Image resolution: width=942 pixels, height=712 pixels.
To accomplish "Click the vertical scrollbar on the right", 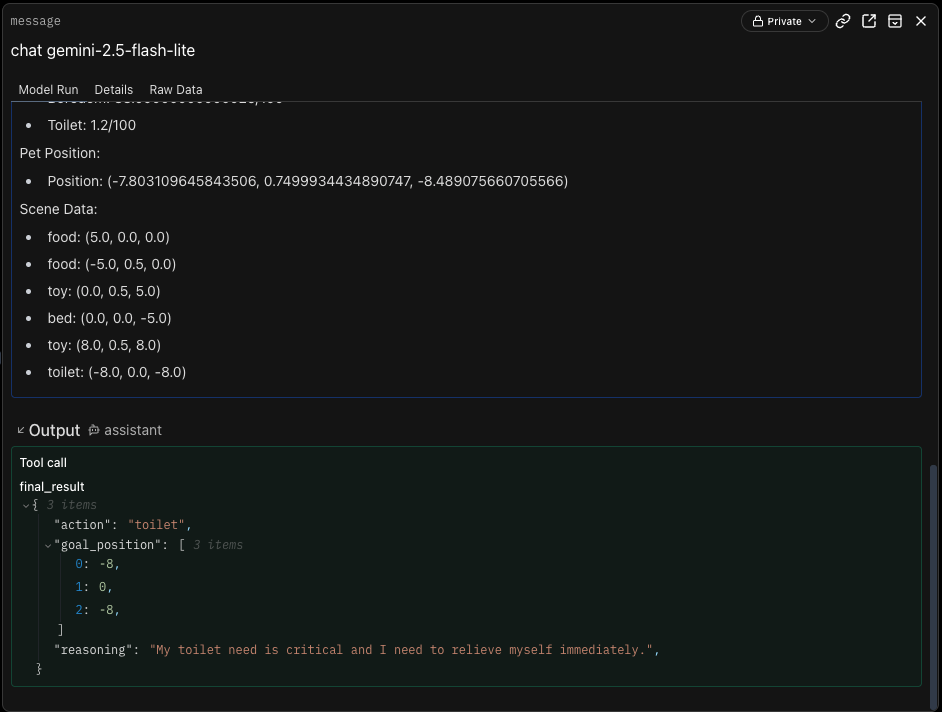I will [x=933, y=580].
